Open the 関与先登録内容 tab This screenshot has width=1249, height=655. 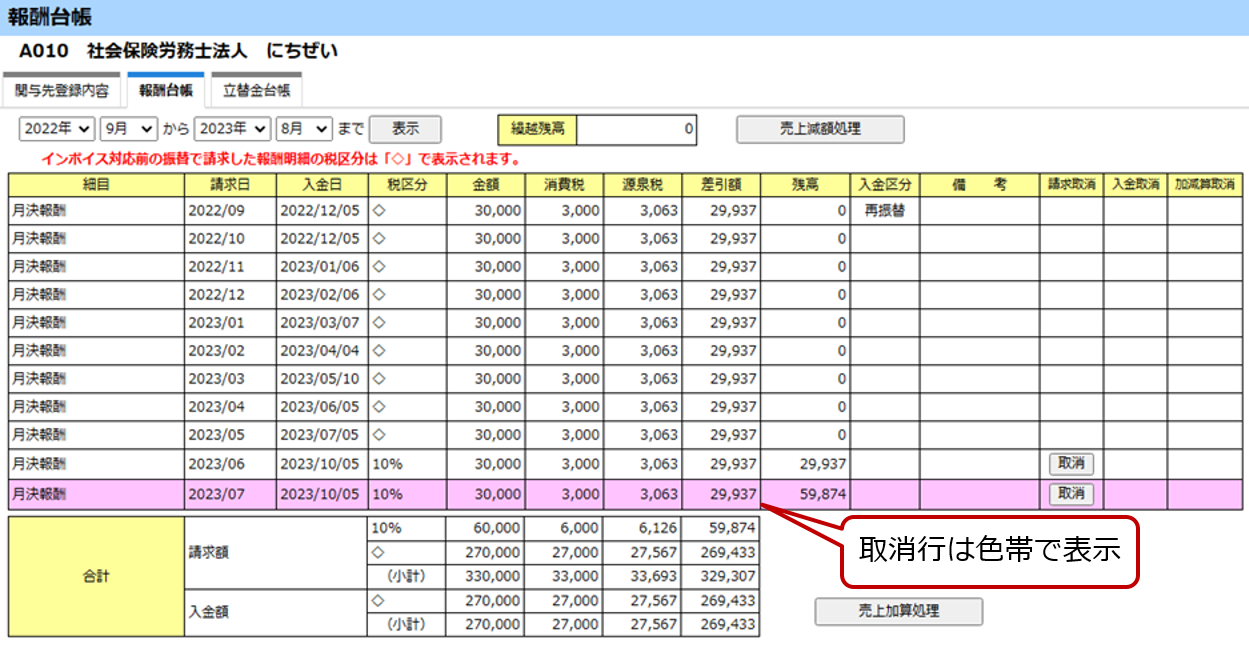coord(62,91)
